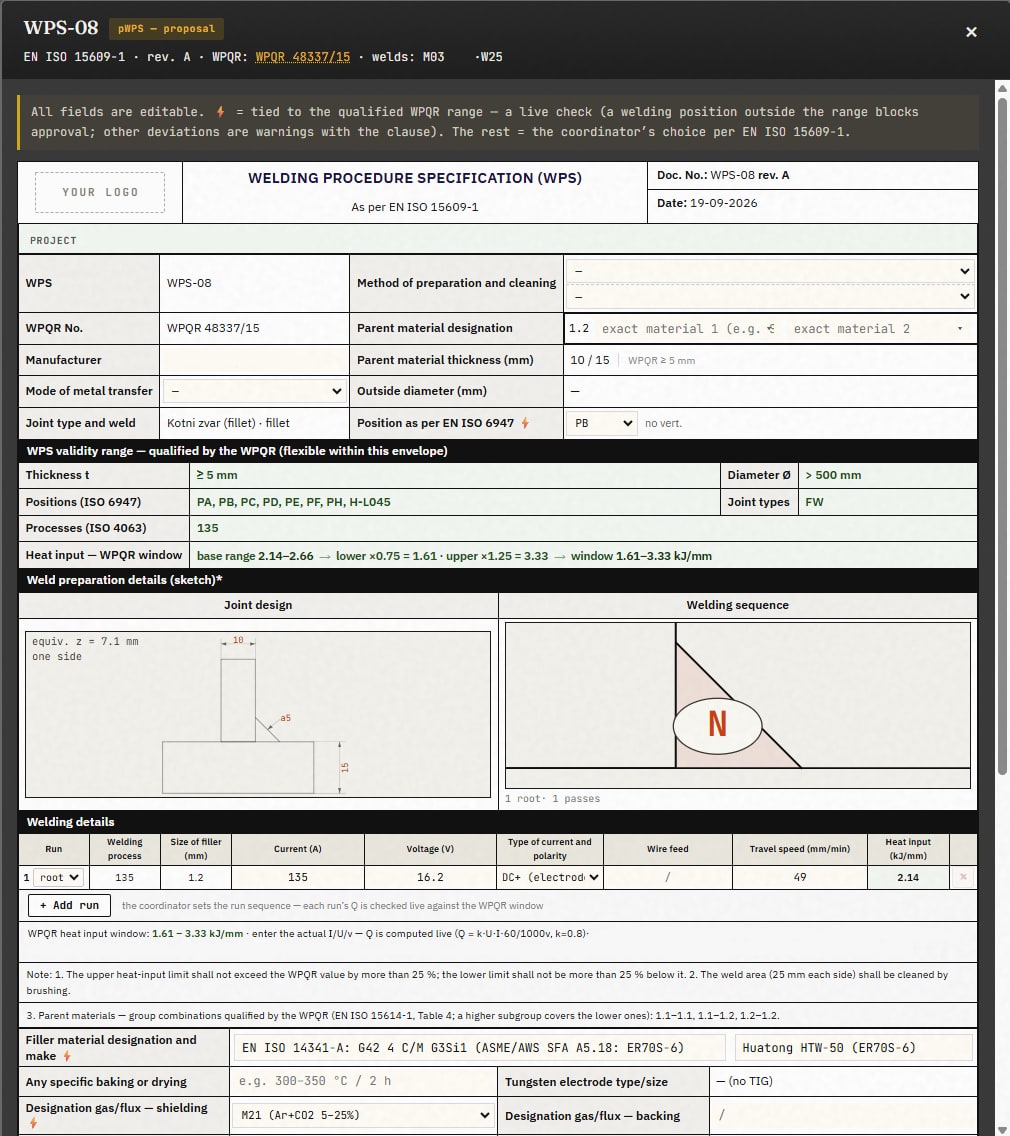Click the positions list PA, PB, PC, PD
The height and width of the screenshot is (1136, 1010).
(x=293, y=502)
